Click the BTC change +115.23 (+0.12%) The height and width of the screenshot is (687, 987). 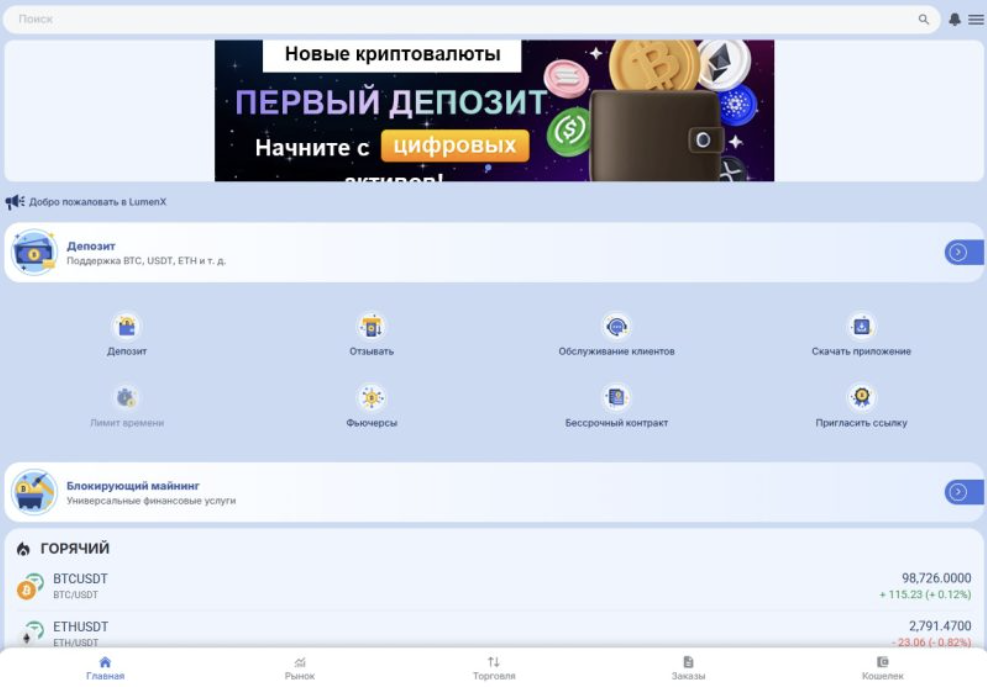coord(925,594)
